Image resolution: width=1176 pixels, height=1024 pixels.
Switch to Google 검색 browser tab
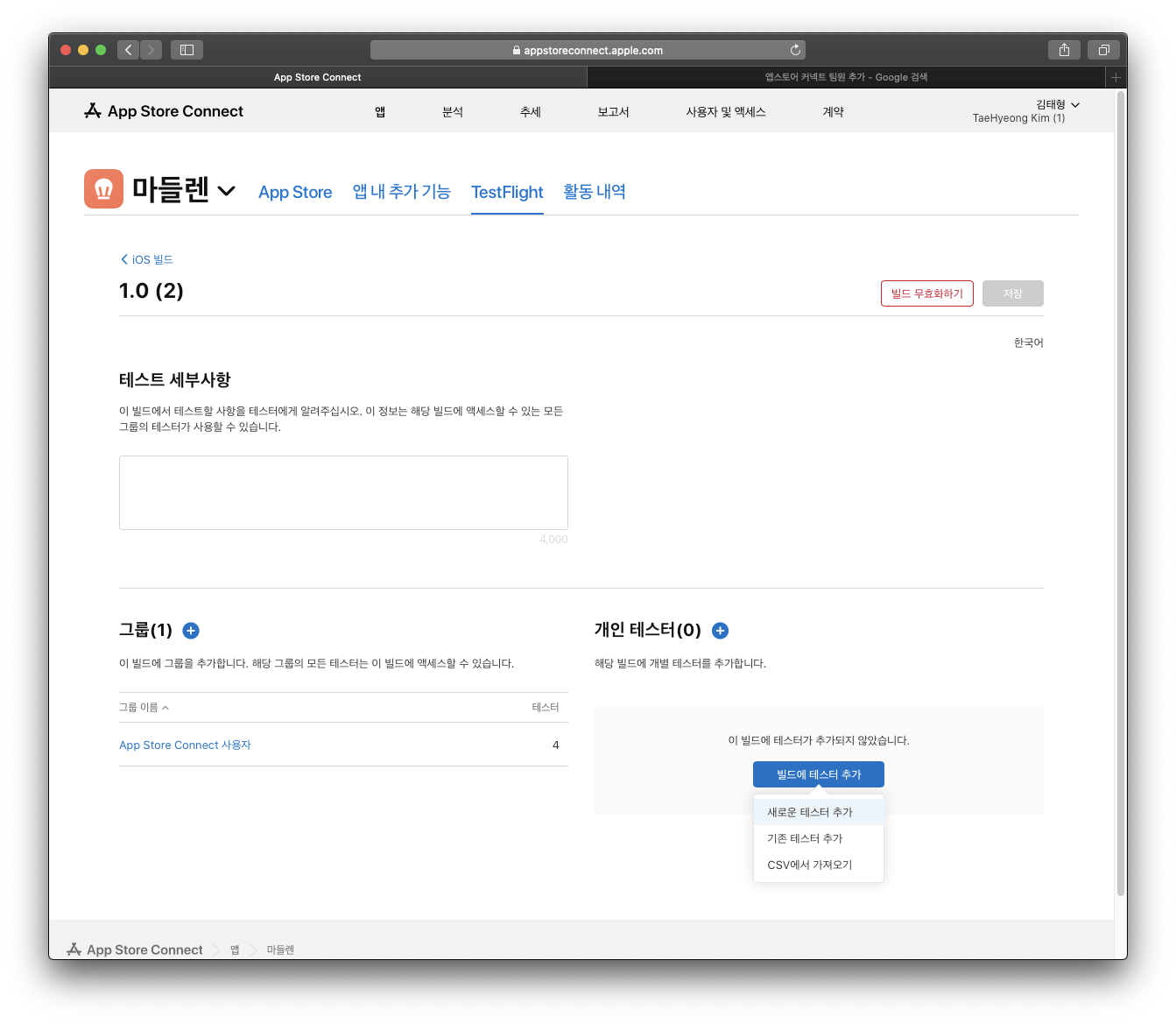[x=846, y=77]
